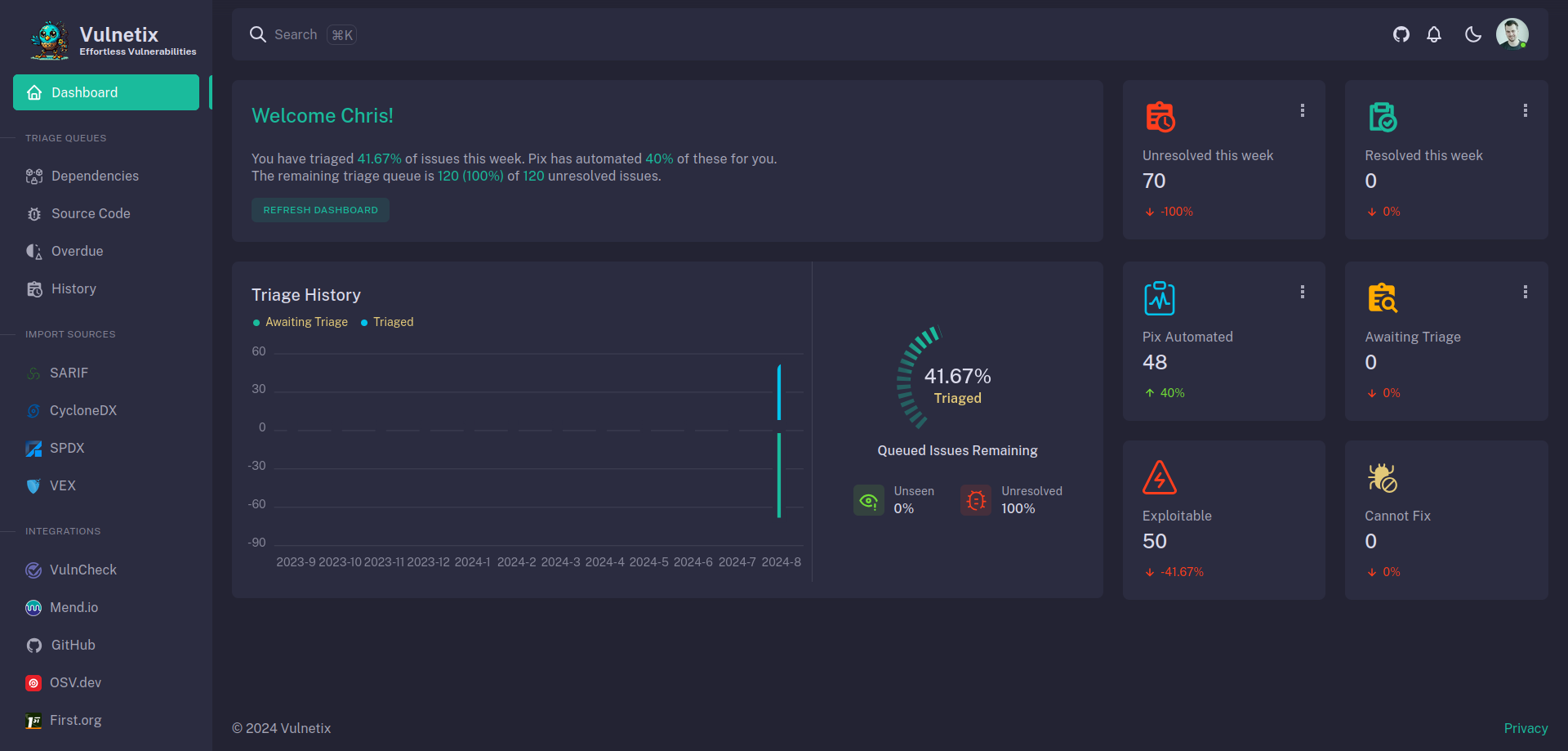Click the Awaiting Triage search icon
Viewport: 1568px width, 751px height.
[1383, 298]
